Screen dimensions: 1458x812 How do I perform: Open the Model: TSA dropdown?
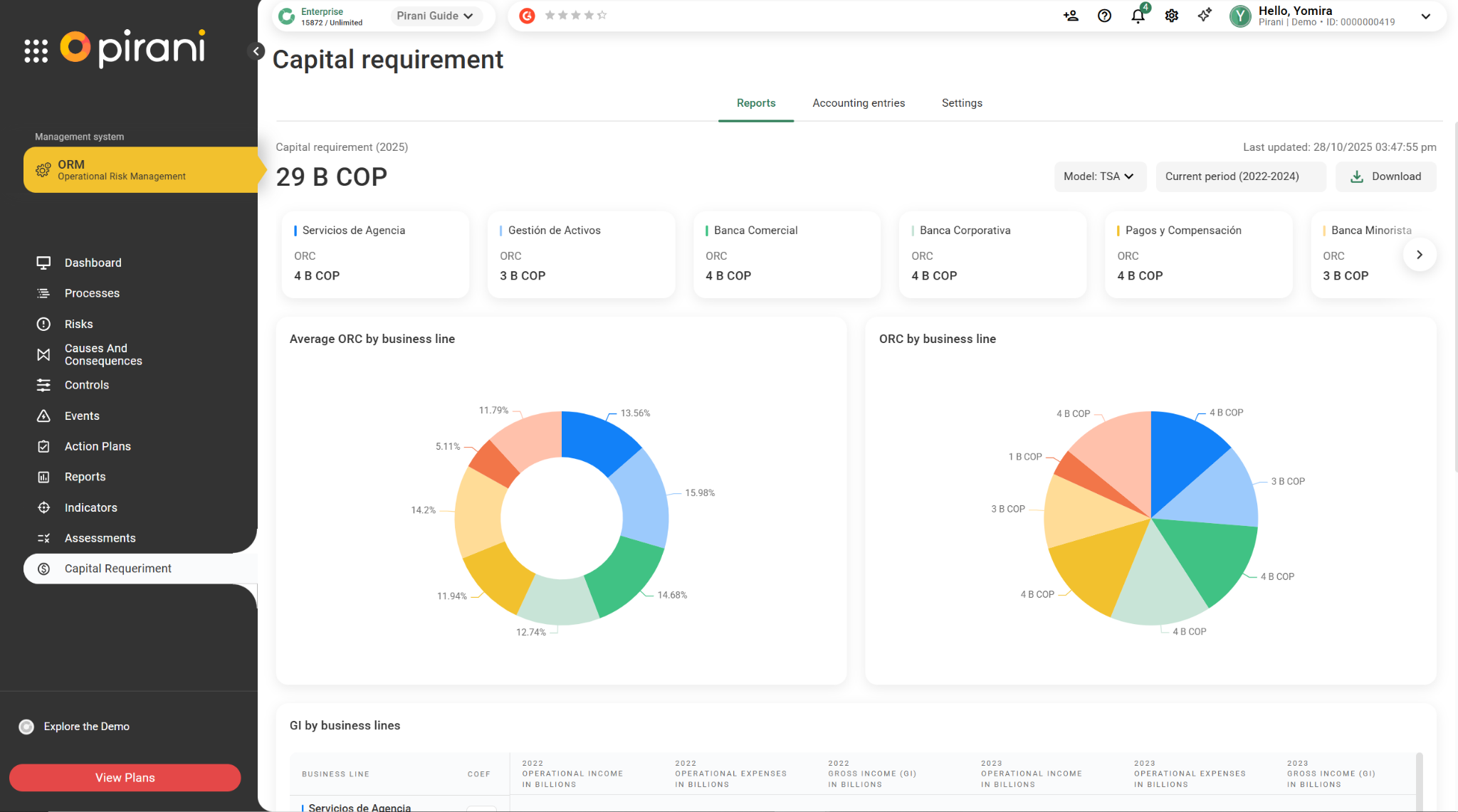(1099, 176)
